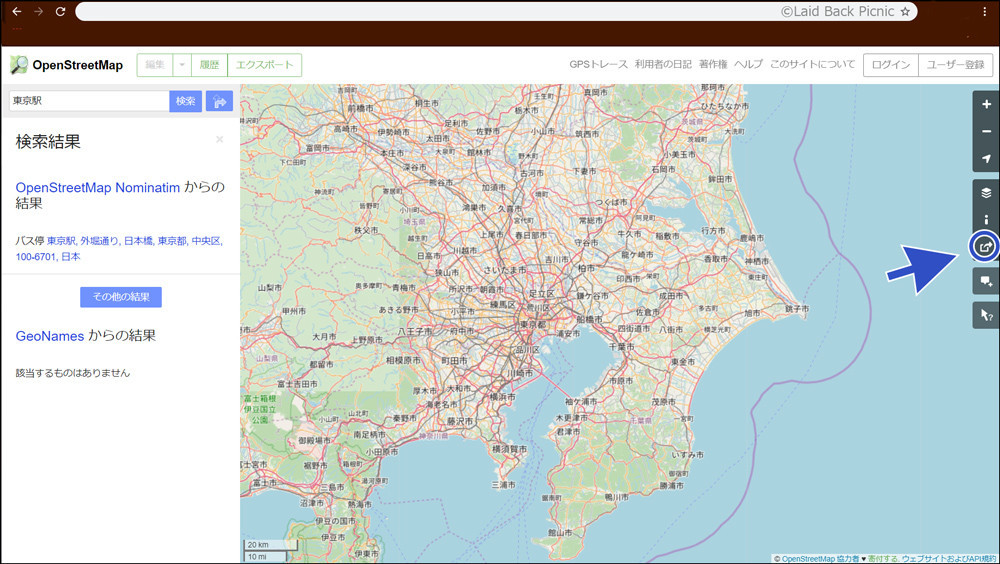This screenshot has height=564, width=1000.
Task: Click the さいたま市 label on the map
Action: pos(504,270)
